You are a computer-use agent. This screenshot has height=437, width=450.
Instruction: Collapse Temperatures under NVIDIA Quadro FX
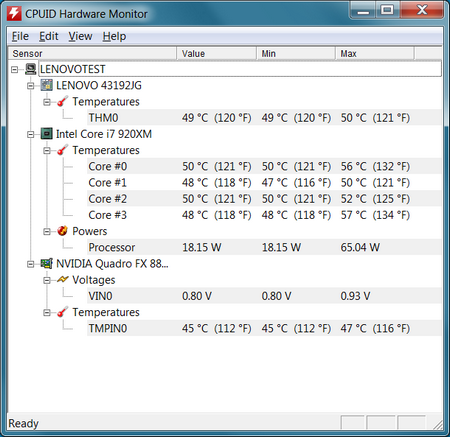(x=47, y=313)
